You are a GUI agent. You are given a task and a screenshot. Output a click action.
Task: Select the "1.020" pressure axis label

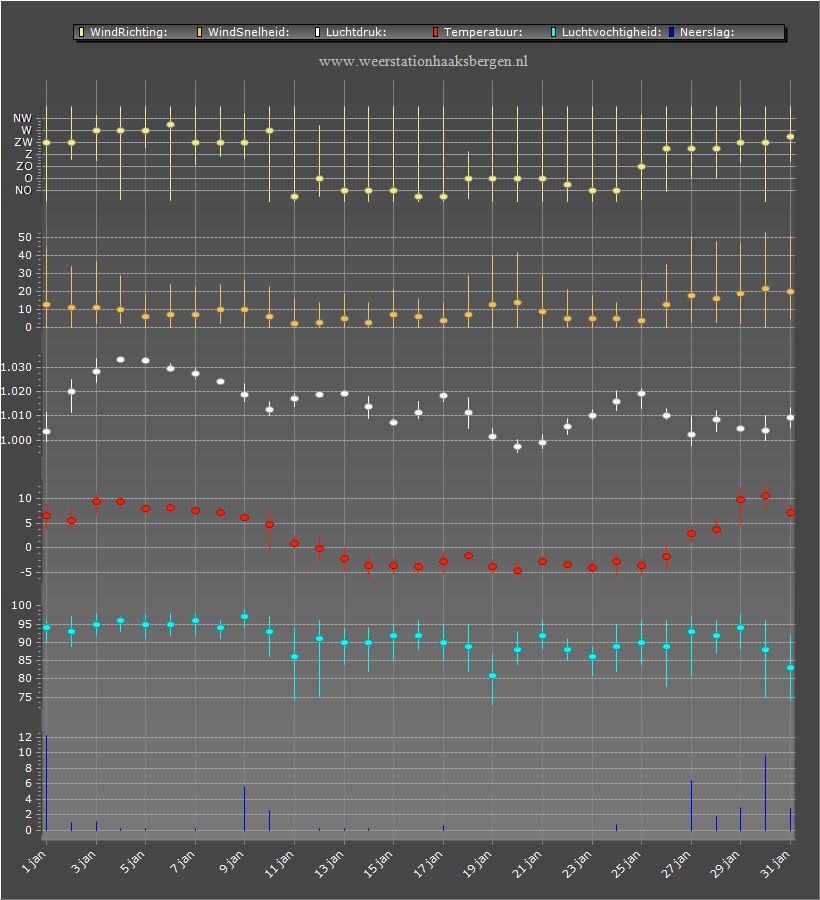pos(16,391)
